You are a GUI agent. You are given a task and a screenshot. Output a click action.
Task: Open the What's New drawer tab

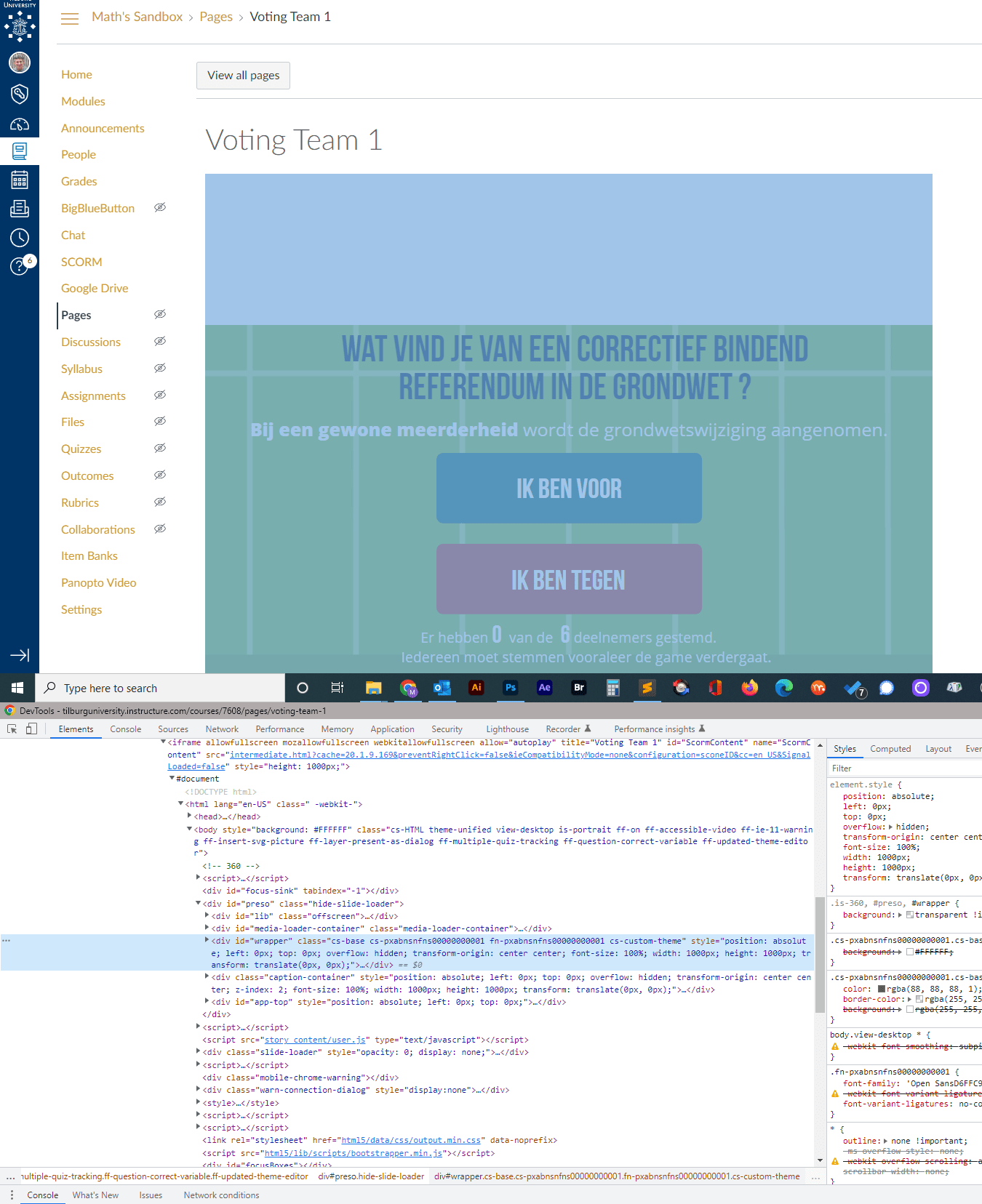click(95, 1195)
